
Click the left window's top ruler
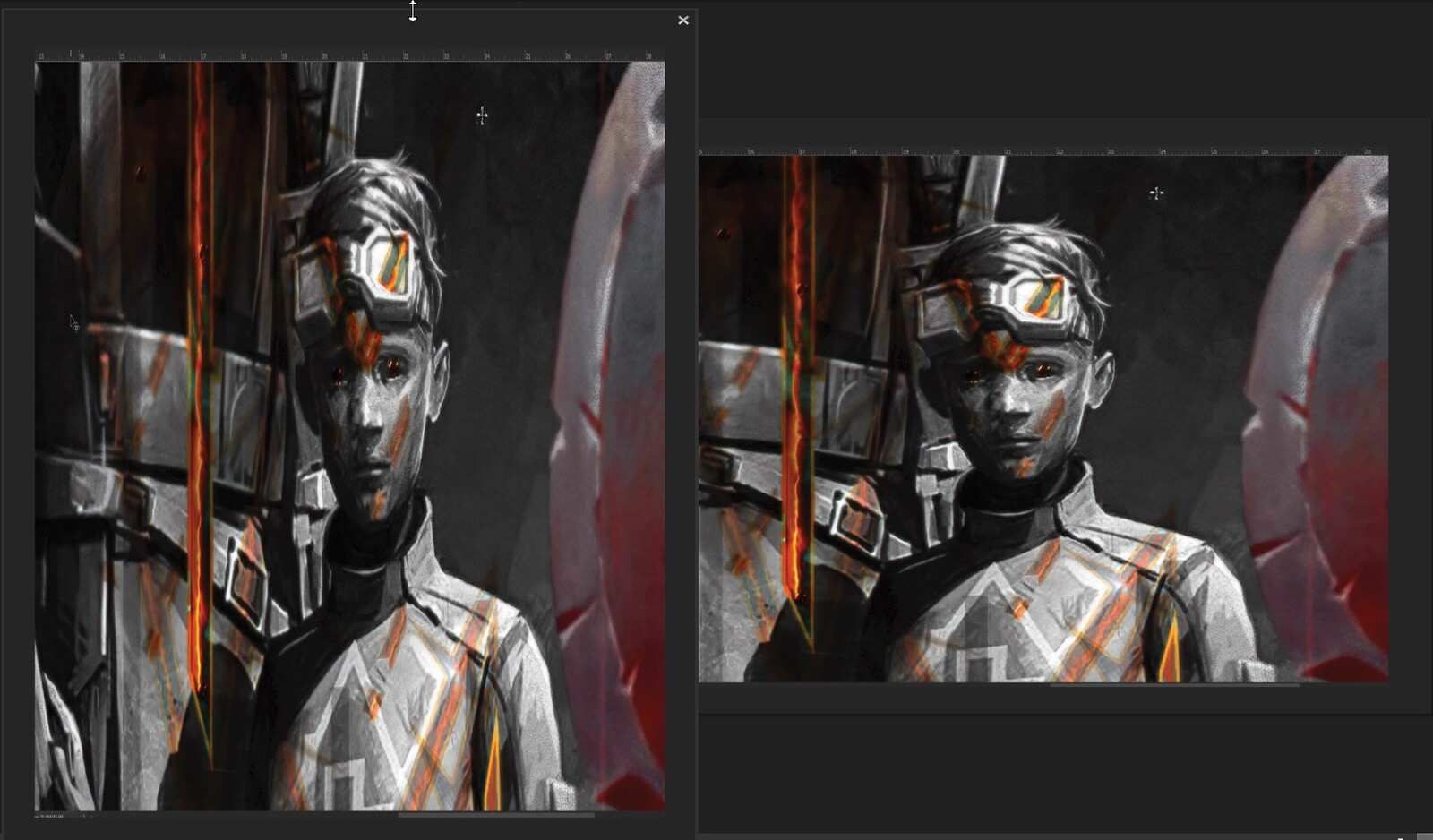coord(350,56)
